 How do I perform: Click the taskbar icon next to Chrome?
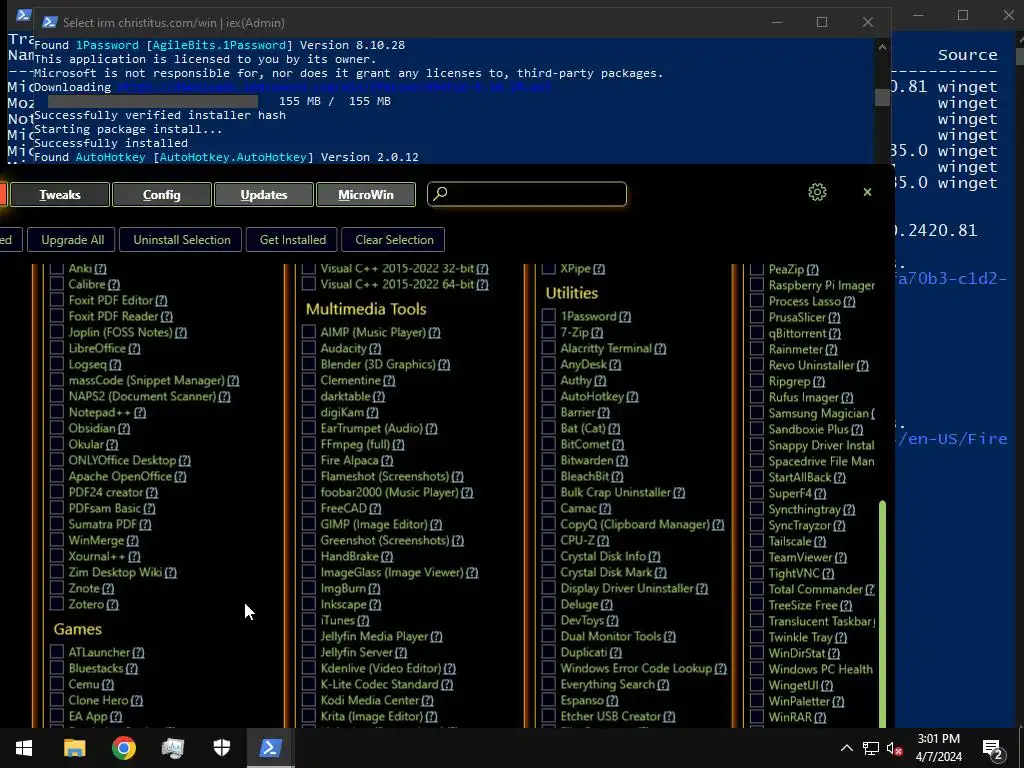point(172,748)
